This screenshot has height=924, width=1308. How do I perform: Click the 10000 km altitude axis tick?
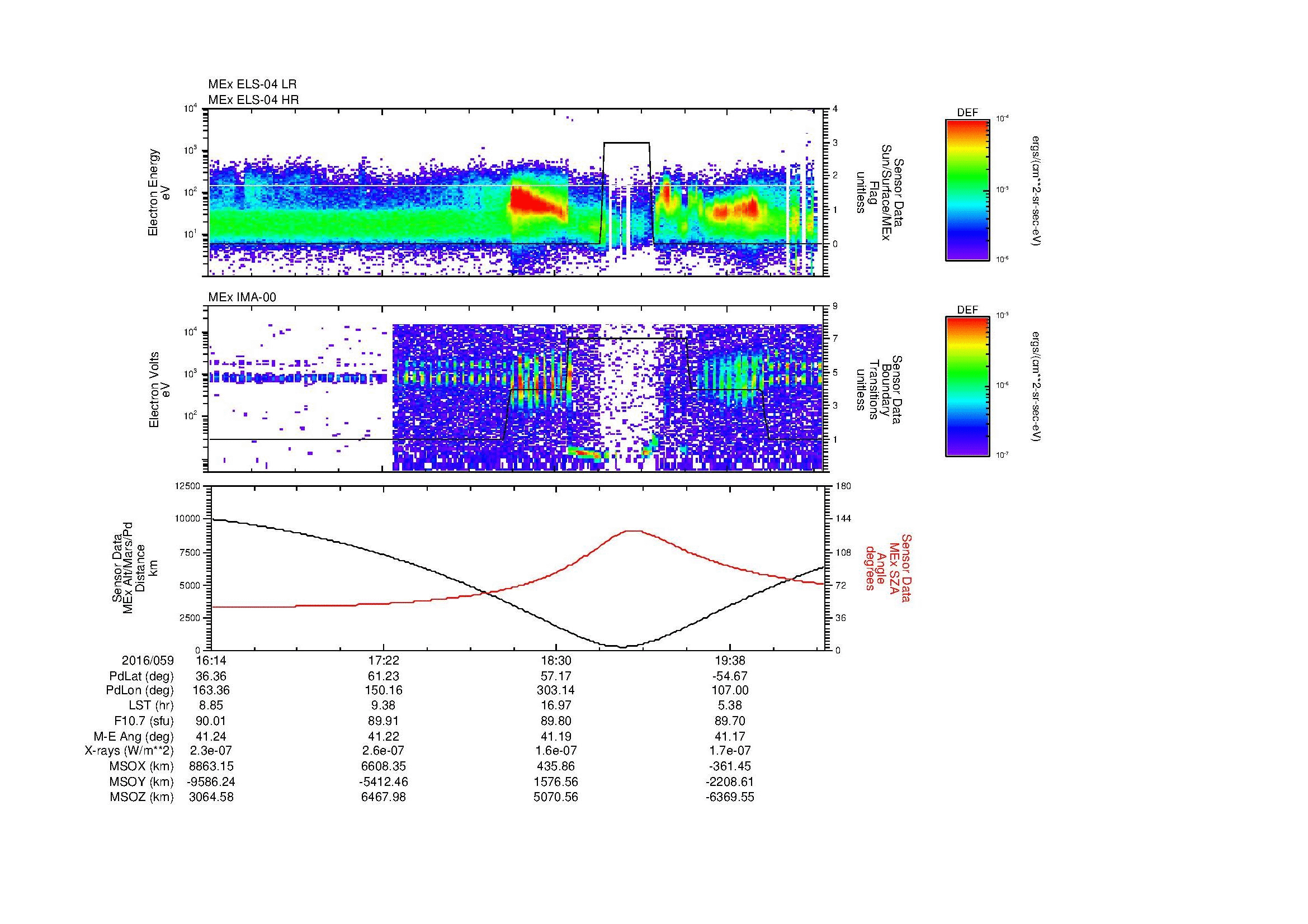tap(188, 519)
